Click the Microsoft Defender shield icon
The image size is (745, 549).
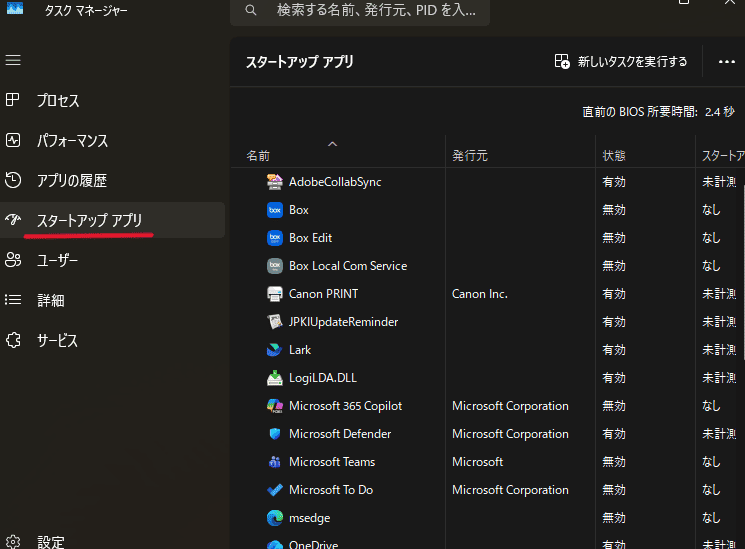pyautogui.click(x=275, y=433)
